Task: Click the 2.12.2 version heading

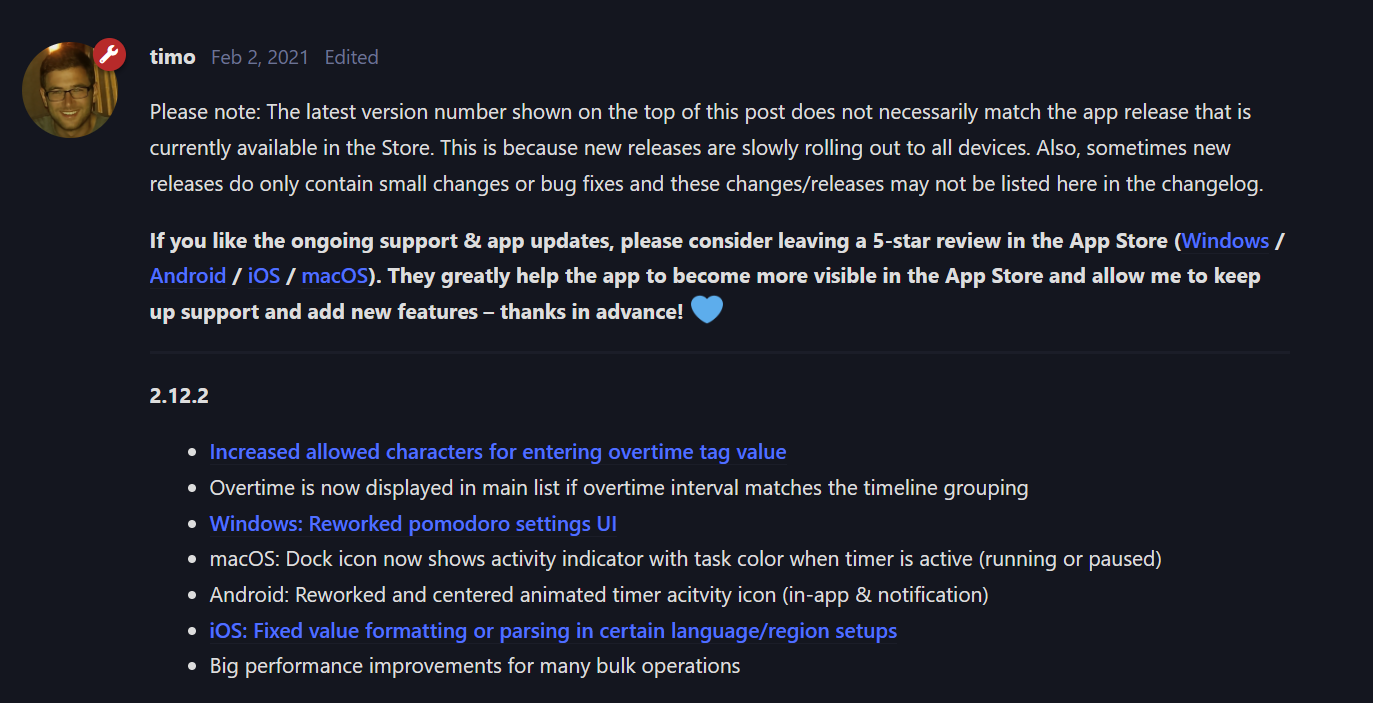Action: click(x=179, y=395)
